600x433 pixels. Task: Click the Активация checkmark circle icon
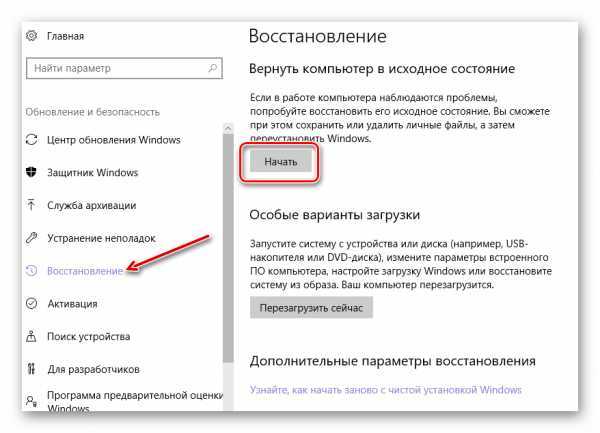pos(31,304)
